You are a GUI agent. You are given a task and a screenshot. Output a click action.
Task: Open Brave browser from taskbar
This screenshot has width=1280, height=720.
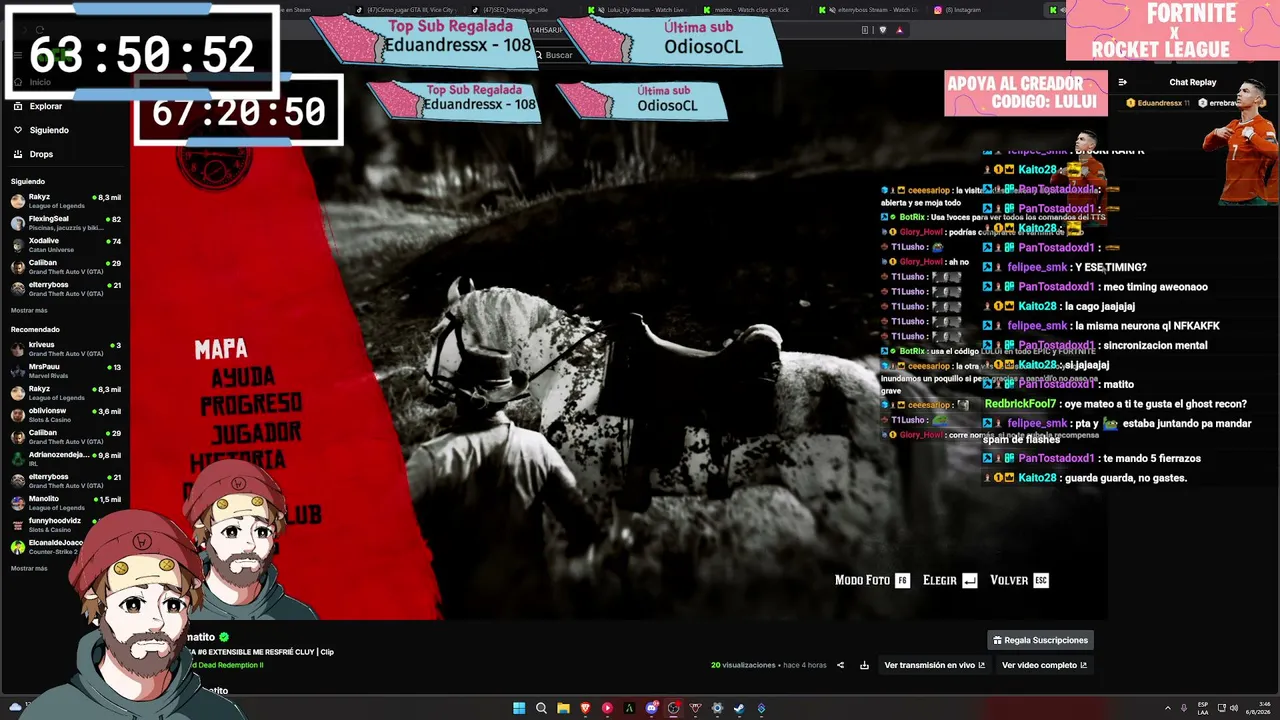(585, 708)
